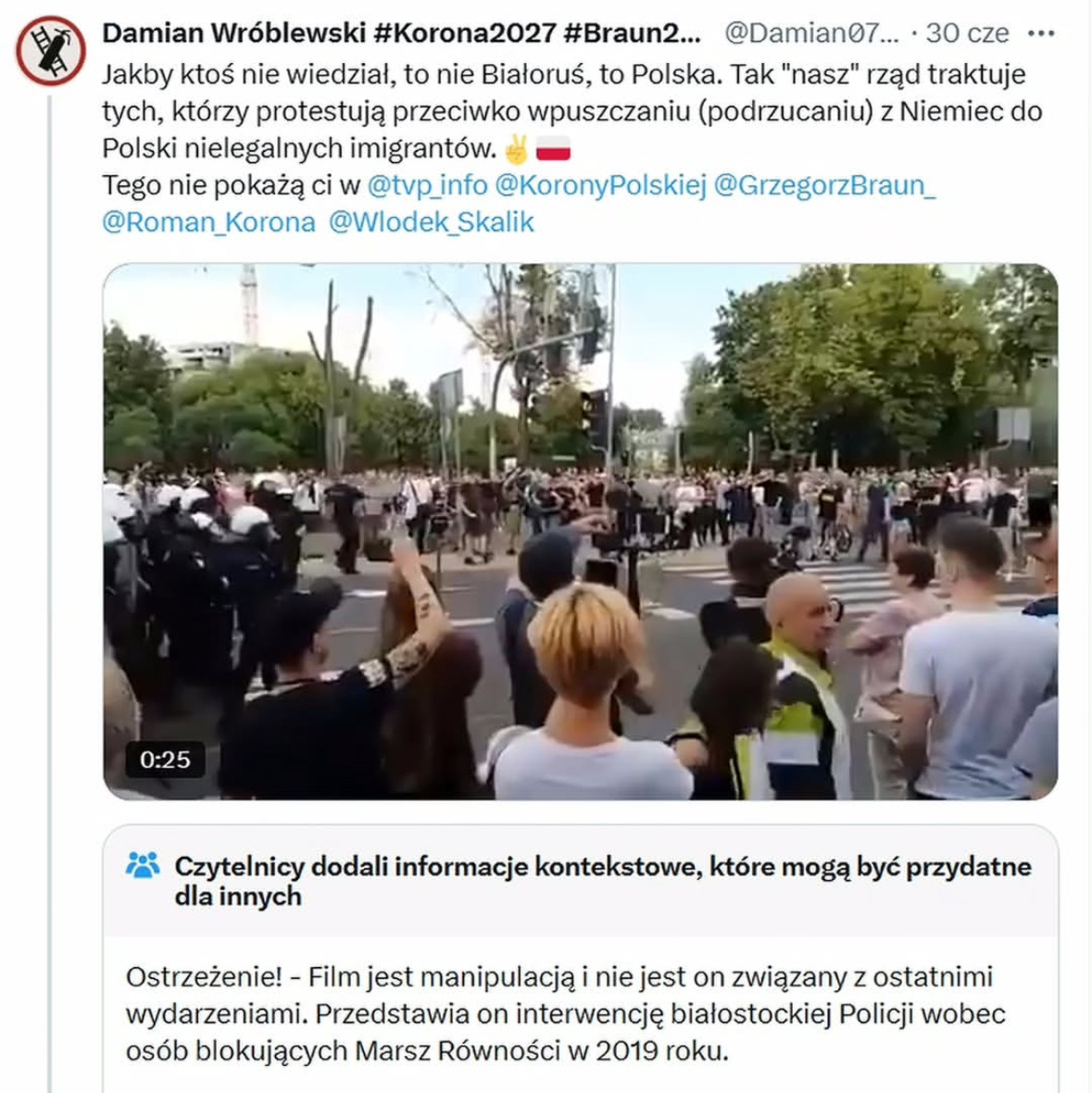Click the community note header text

tap(603, 881)
